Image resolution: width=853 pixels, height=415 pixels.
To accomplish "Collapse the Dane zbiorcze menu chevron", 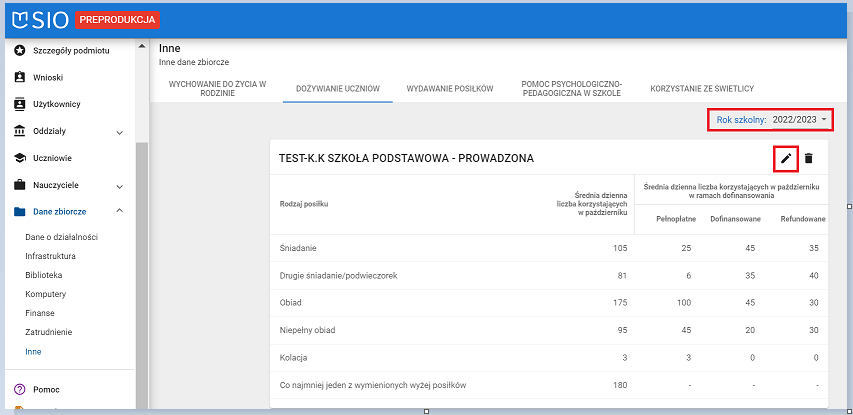I will 120,211.
